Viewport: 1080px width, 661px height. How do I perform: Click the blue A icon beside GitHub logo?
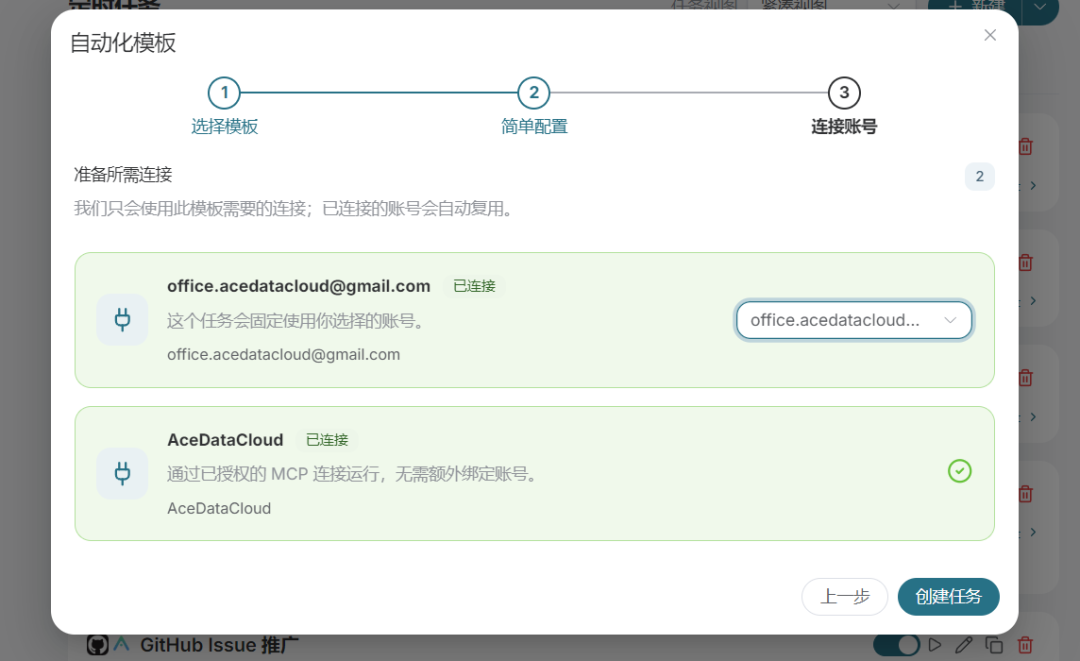[x=121, y=644]
